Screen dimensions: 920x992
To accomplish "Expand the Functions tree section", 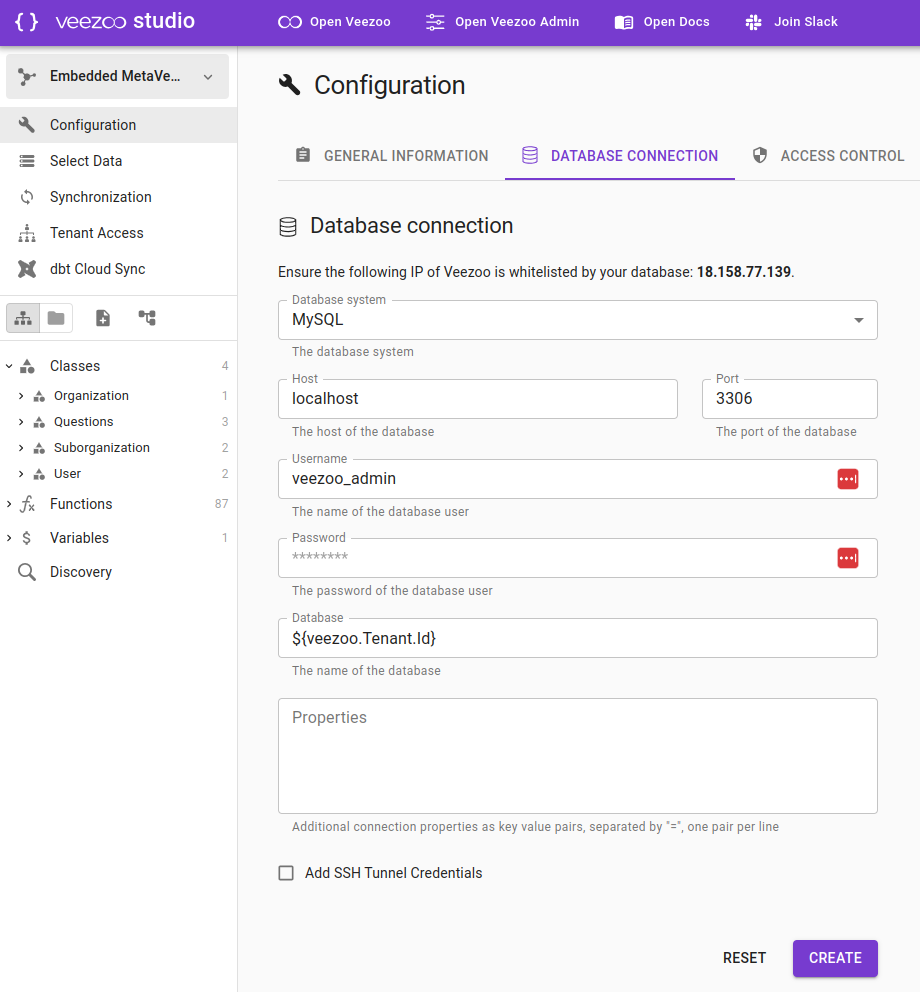I will (9, 504).
